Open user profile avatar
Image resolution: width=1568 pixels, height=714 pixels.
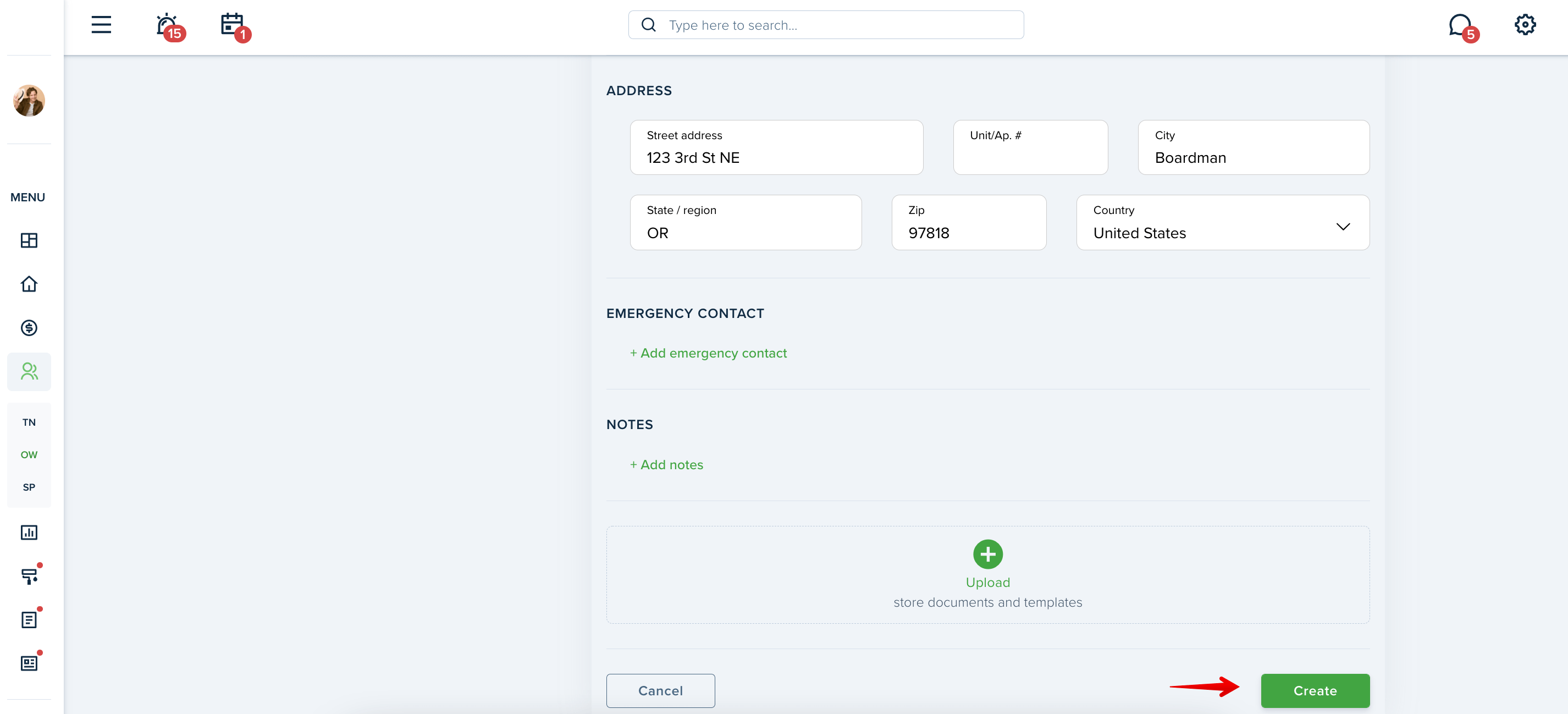29,101
